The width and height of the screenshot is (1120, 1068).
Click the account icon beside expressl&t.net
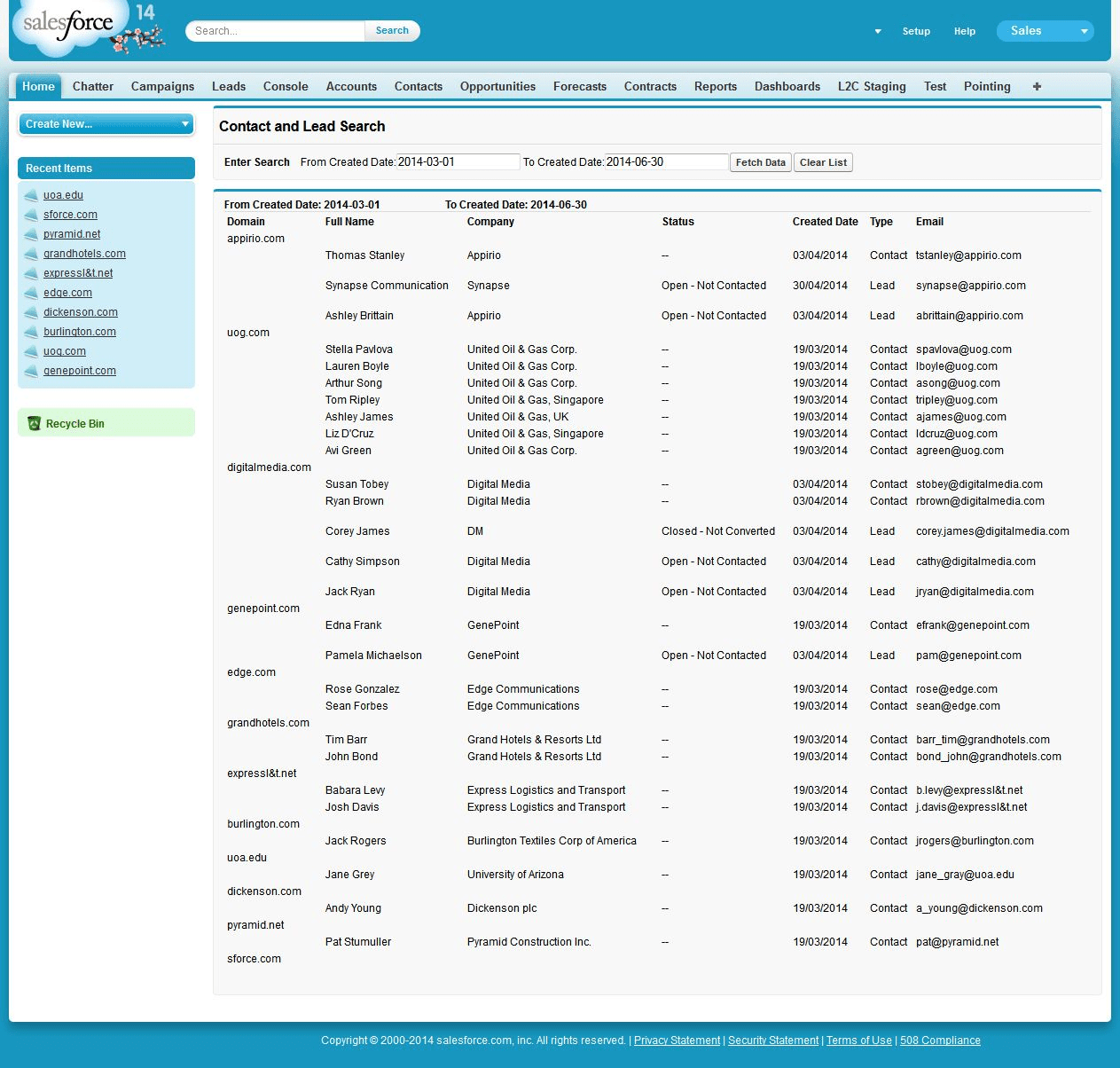[x=31, y=273]
